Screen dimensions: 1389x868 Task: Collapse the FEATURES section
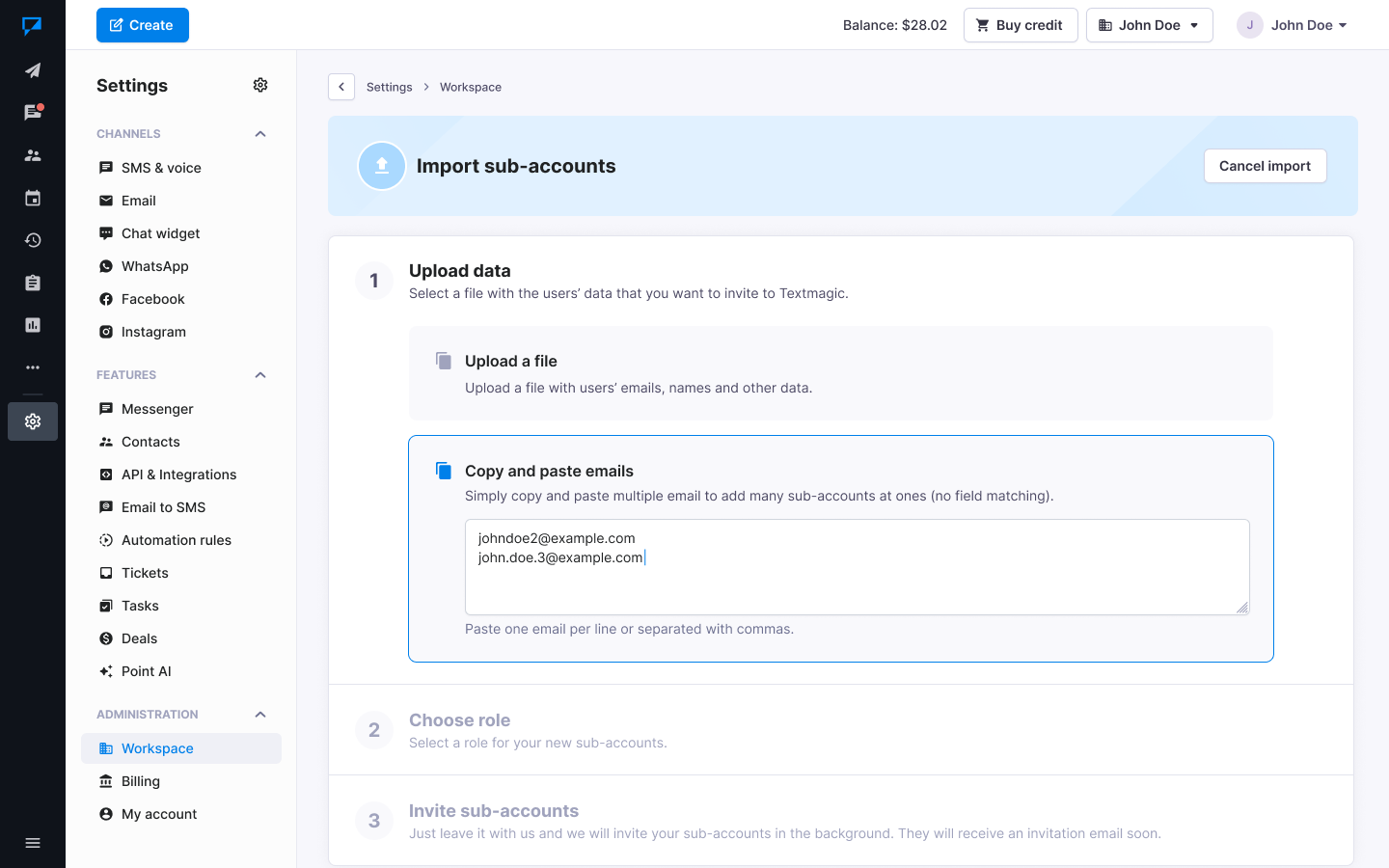tap(259, 374)
